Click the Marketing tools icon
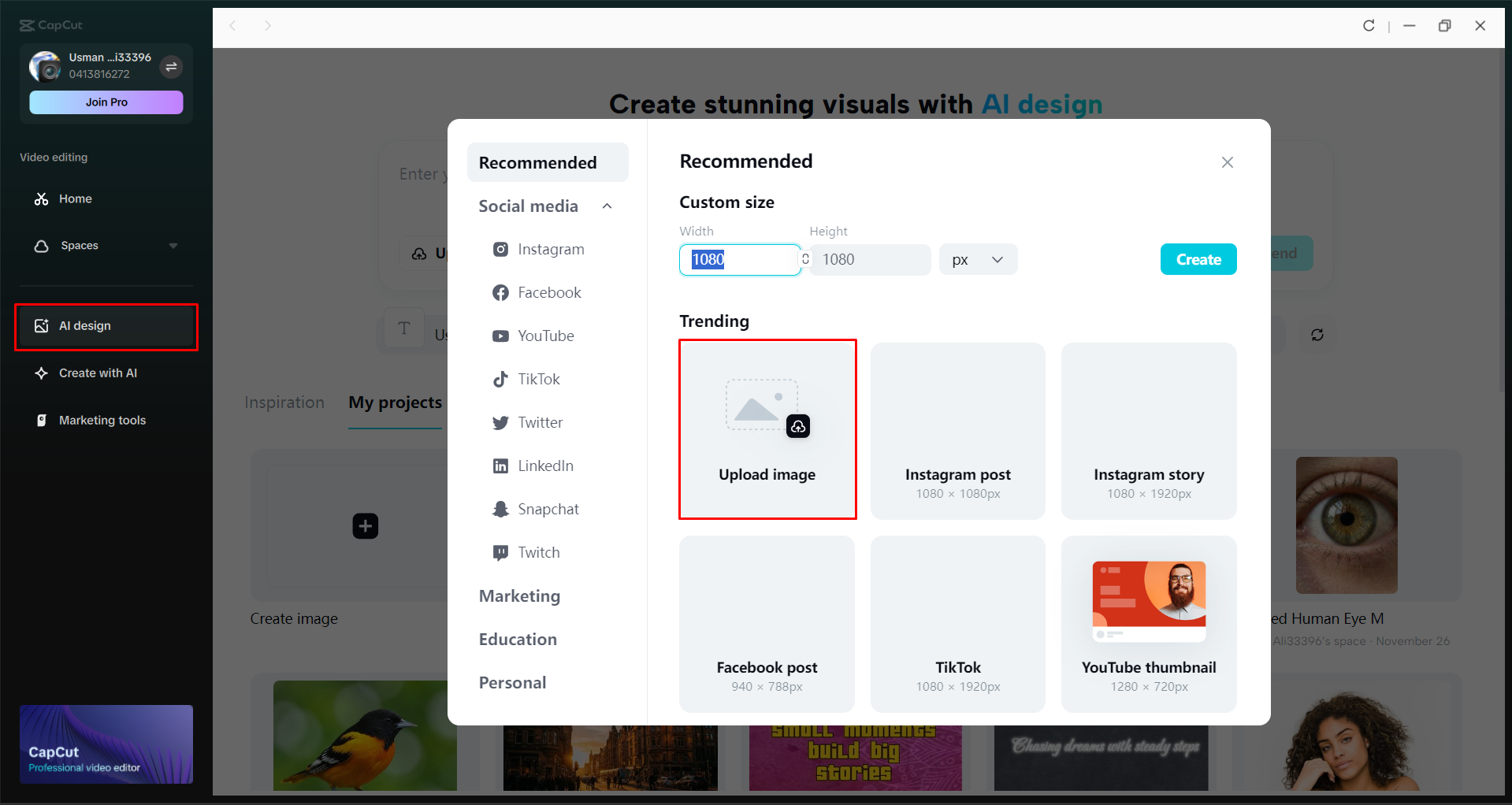 42,421
